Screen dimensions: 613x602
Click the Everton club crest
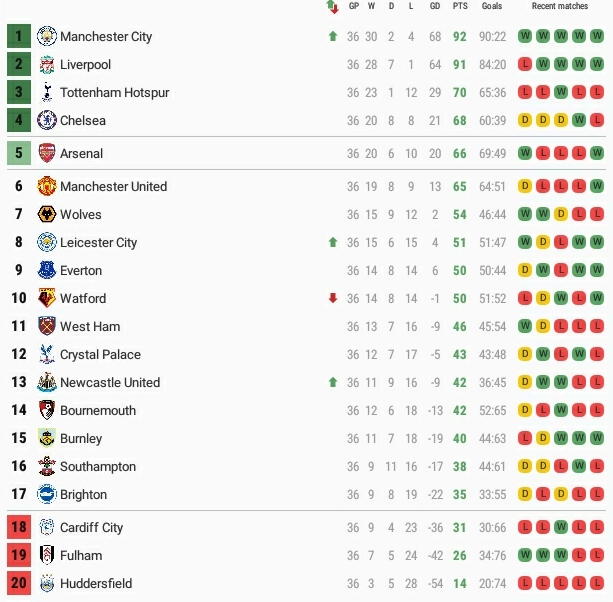(x=47, y=271)
